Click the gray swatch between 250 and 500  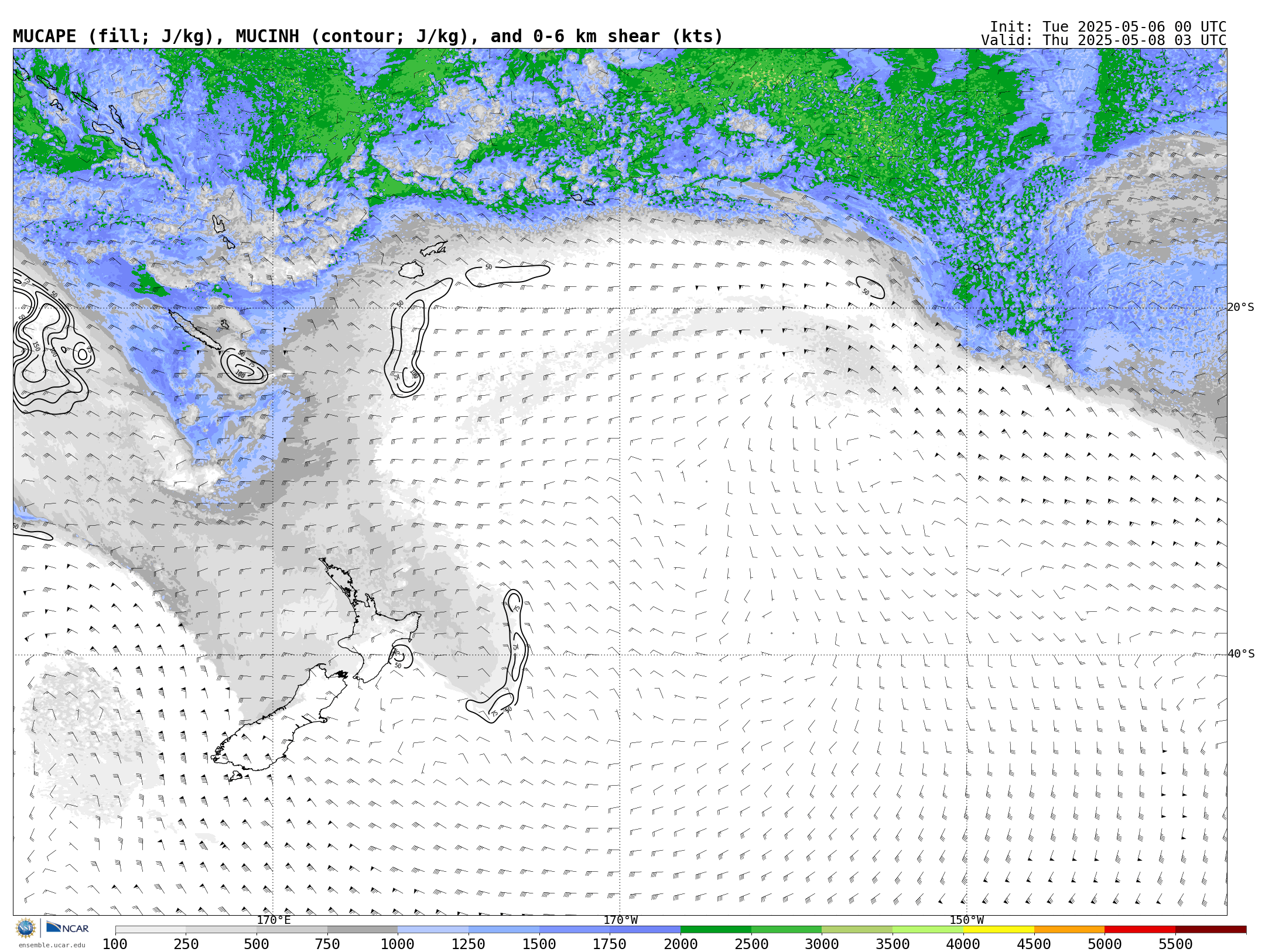(x=221, y=930)
